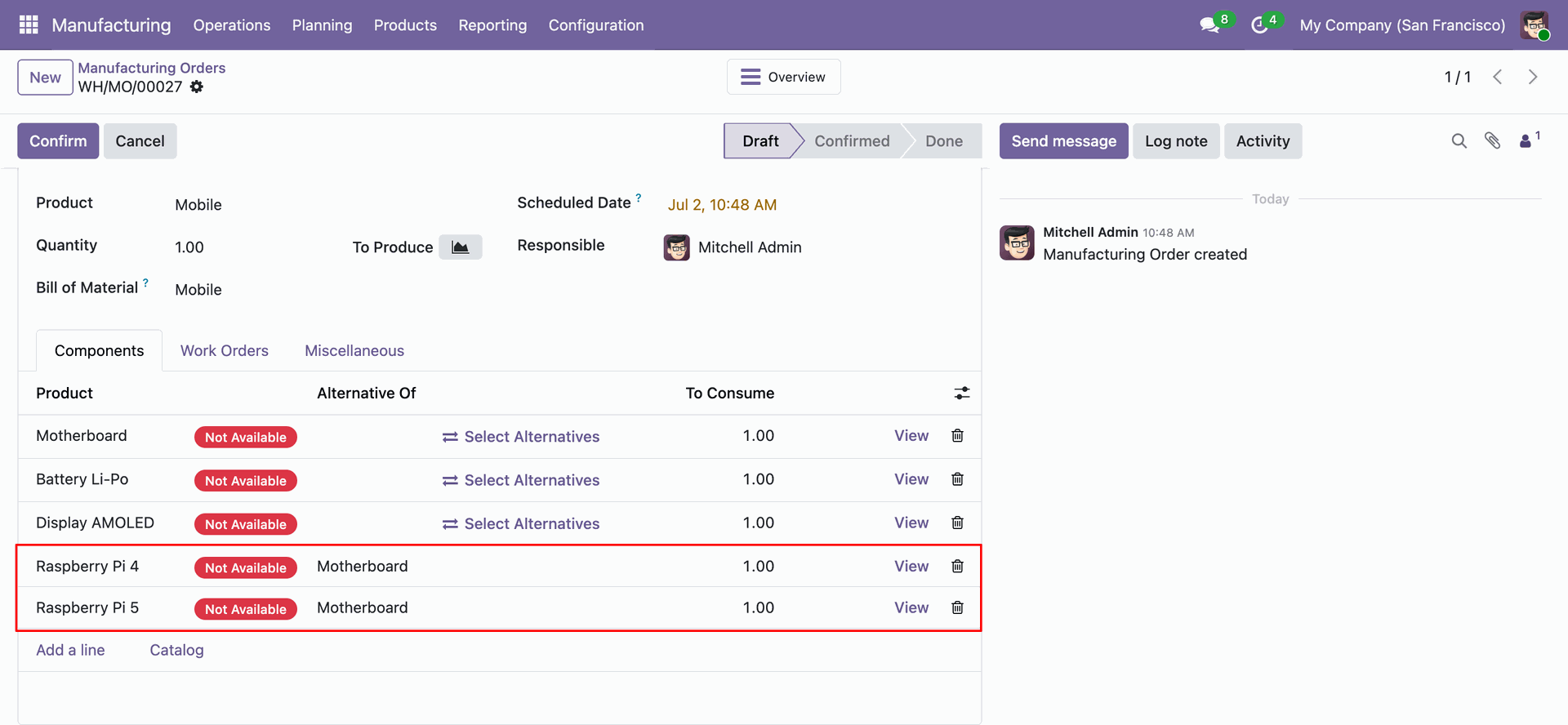Click Send message in chatter

point(1063,141)
